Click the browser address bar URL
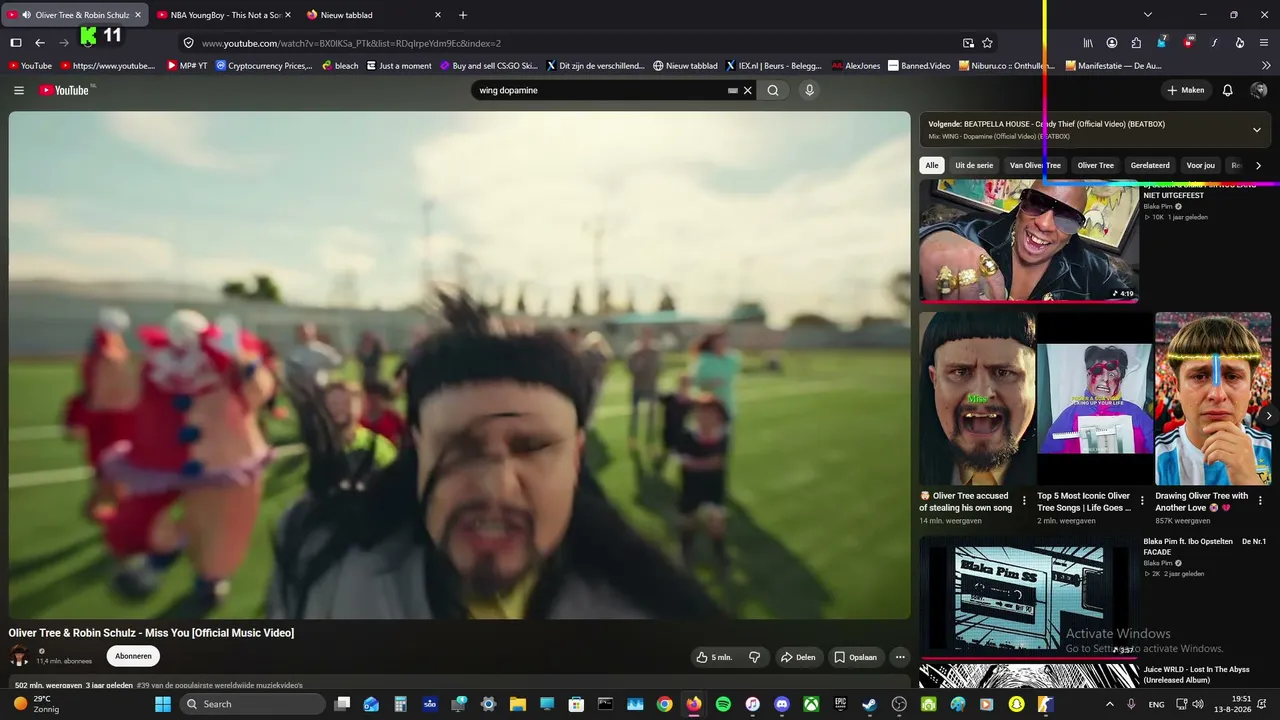The width and height of the screenshot is (1280, 720). point(351,43)
